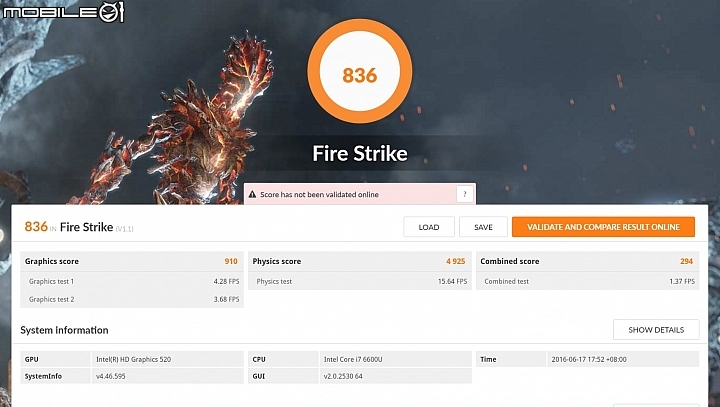Select the Physics score header
Image resolution: width=720 pixels, height=407 pixels.
[360, 261]
